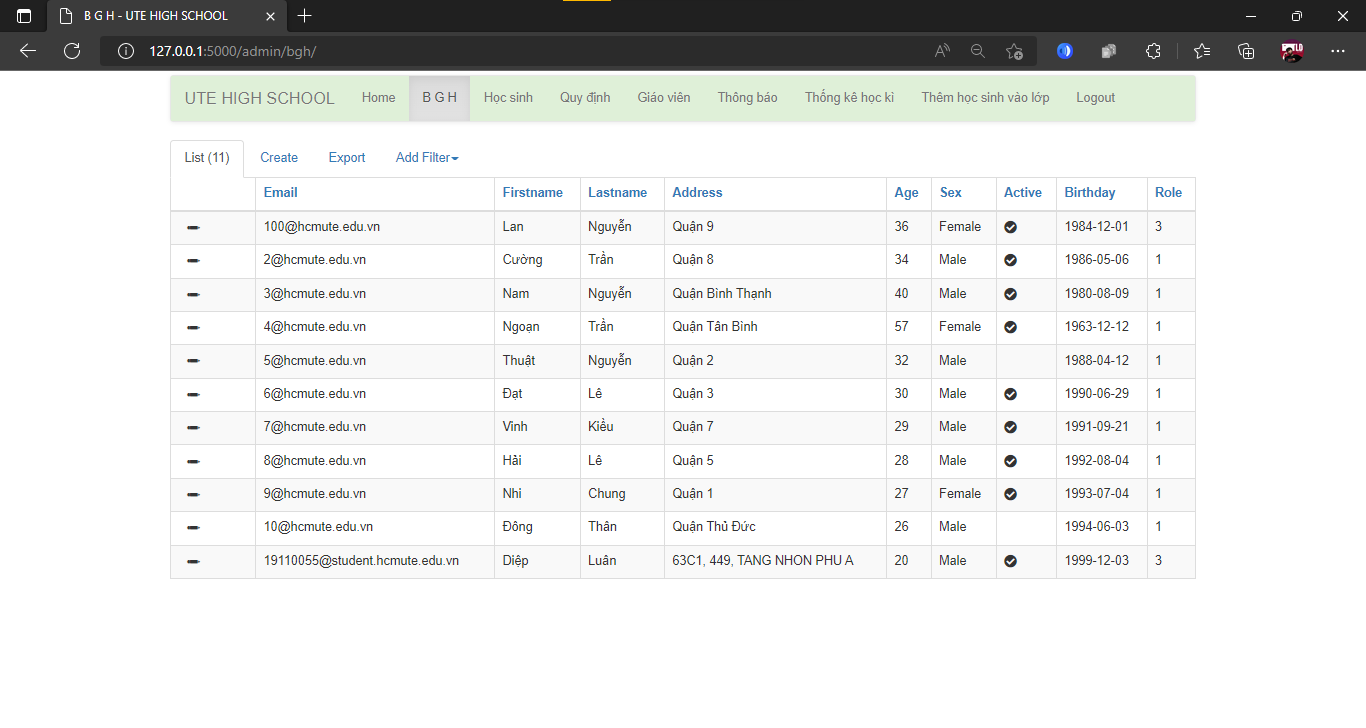Open the browser settings three-dot menu
This screenshot has width=1366, height=728.
[1338, 51]
